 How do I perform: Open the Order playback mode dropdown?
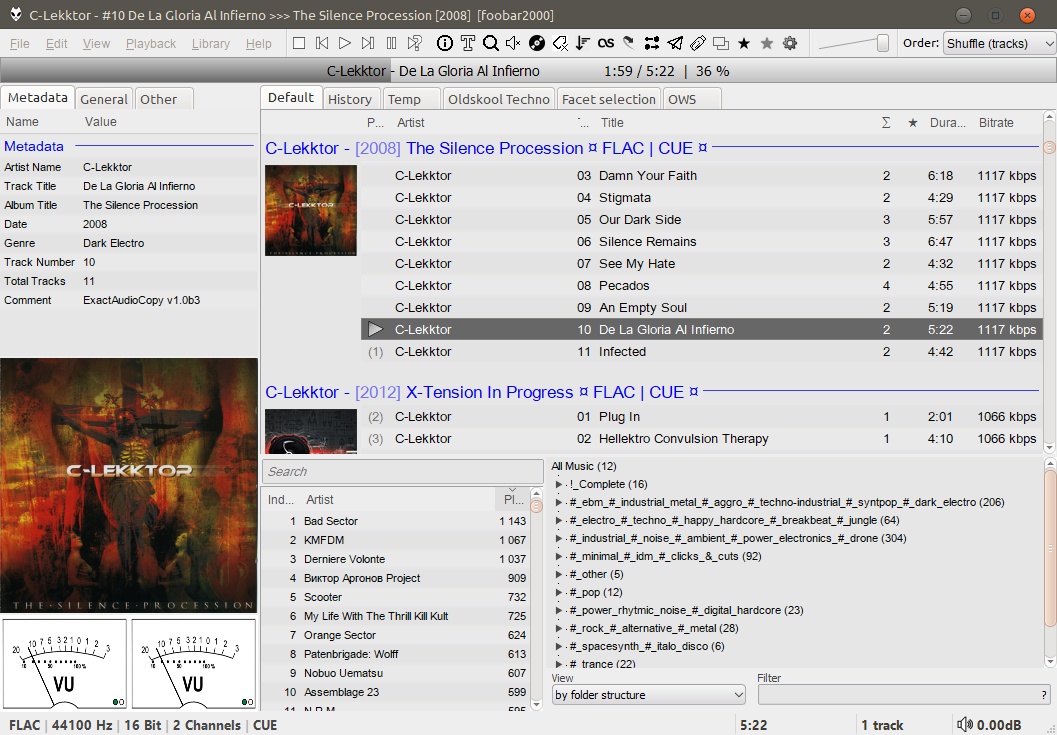pyautogui.click(x=999, y=43)
